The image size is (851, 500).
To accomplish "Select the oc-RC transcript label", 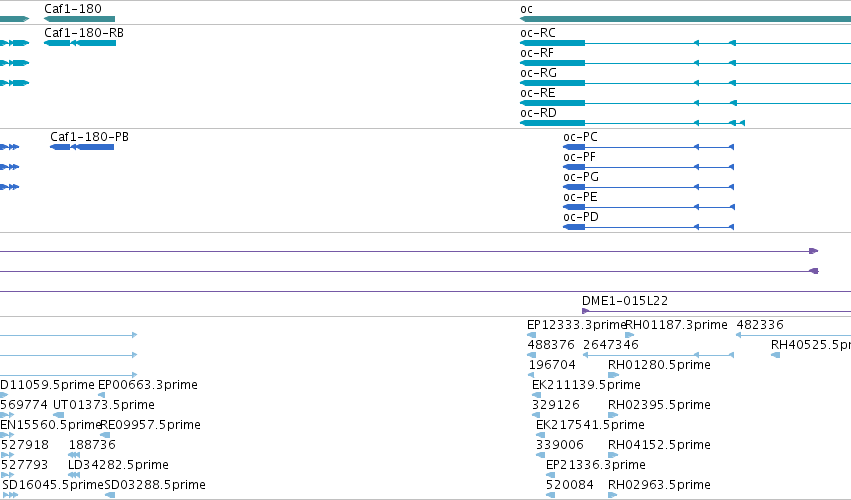I will point(538,33).
